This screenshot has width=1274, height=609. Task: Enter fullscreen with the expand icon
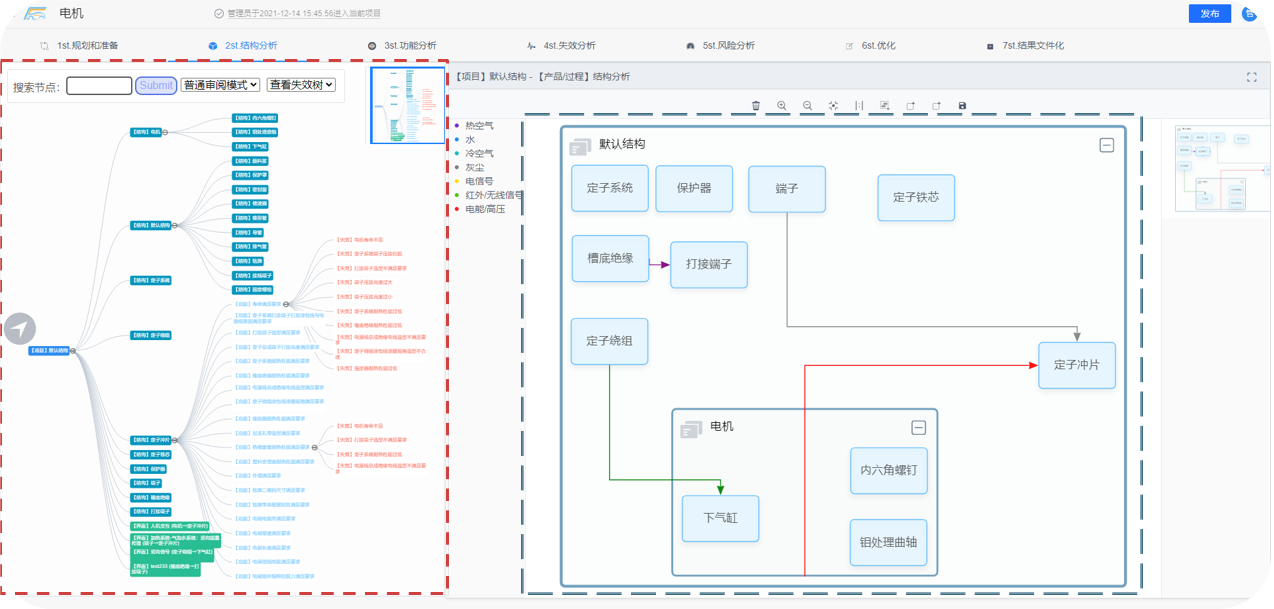[x=1251, y=77]
